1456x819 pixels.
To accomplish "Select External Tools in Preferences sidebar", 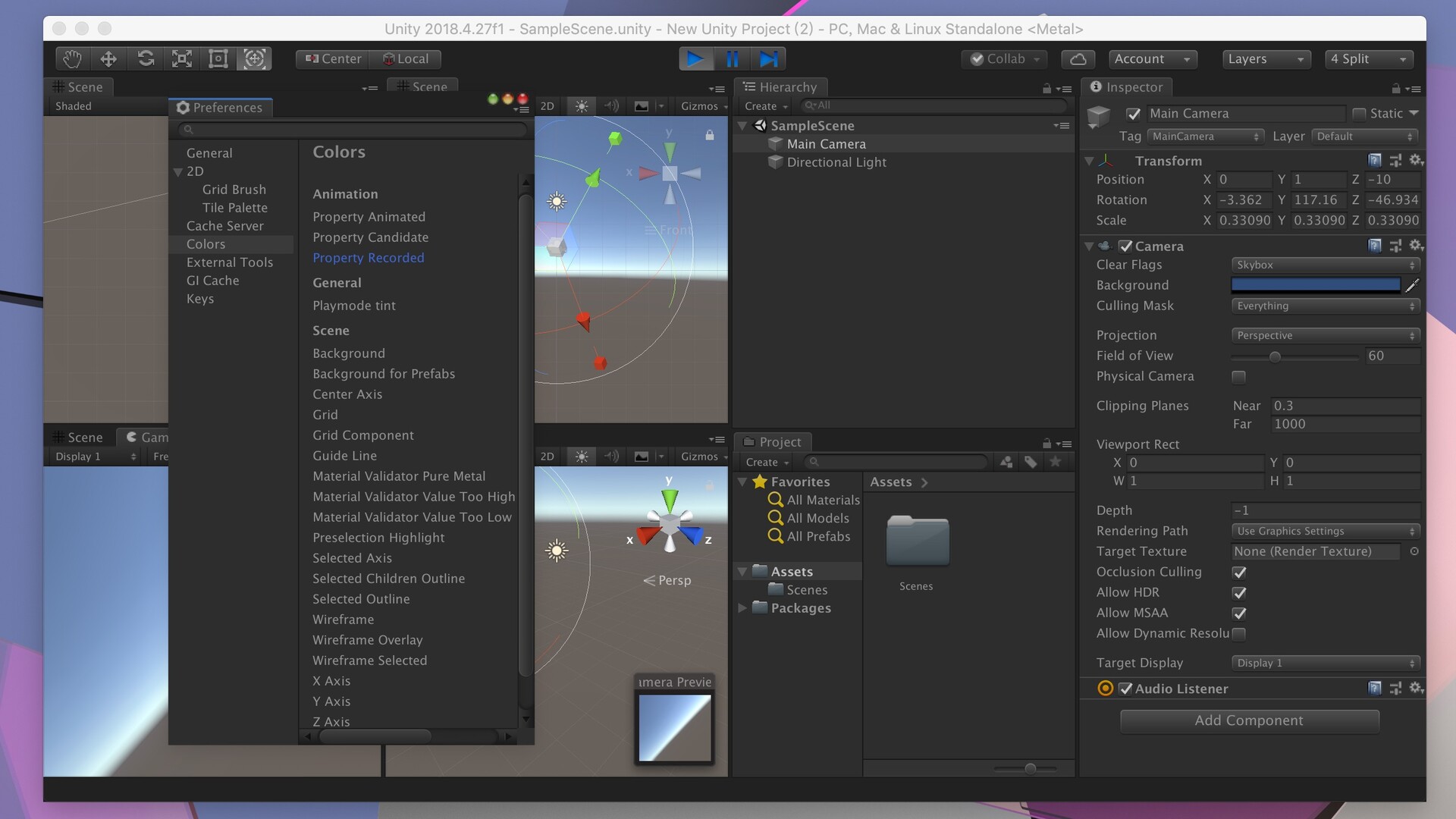I will tap(230, 262).
